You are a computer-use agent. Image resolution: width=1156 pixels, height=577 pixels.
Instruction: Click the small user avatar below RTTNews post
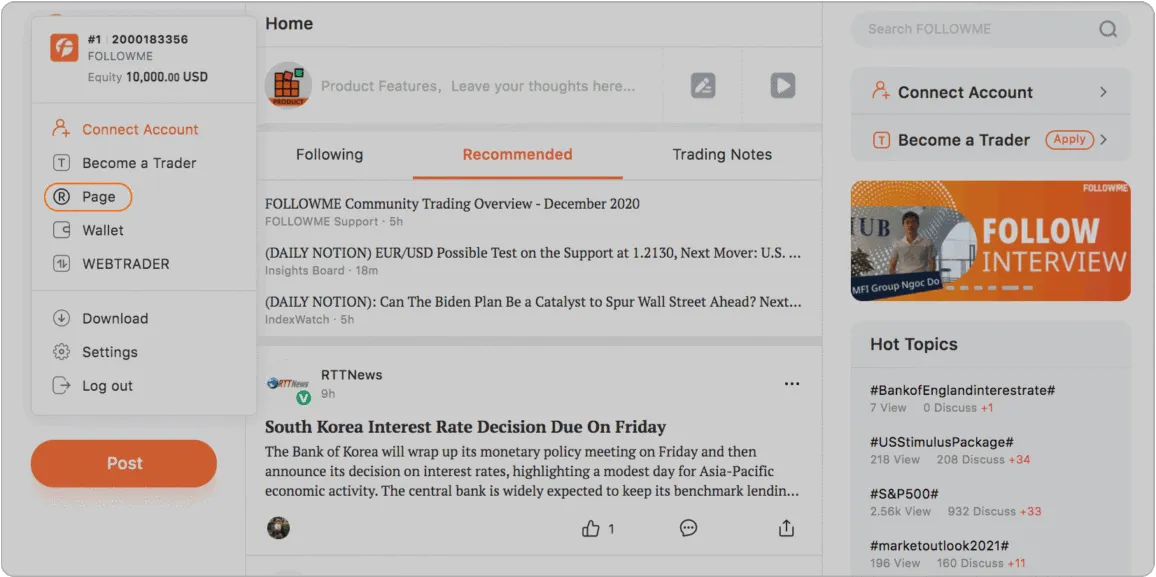point(278,528)
